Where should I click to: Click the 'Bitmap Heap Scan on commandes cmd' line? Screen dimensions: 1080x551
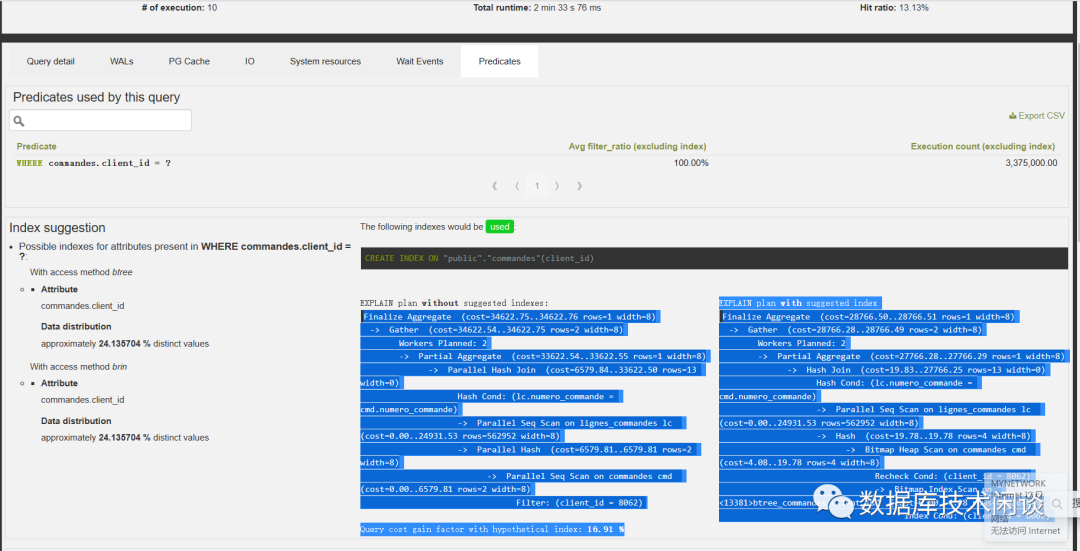[x=946, y=450]
